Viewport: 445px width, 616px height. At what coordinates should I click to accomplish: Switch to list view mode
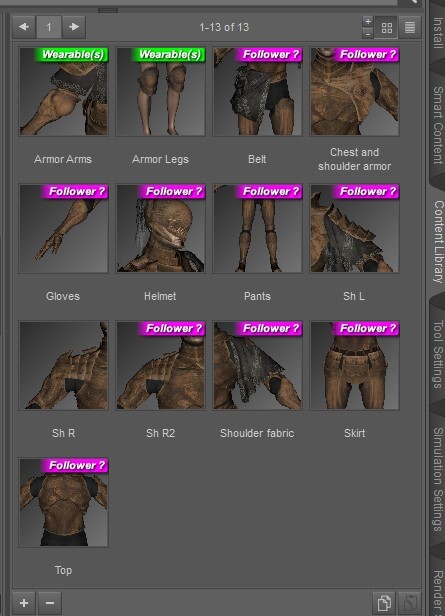click(x=410, y=28)
